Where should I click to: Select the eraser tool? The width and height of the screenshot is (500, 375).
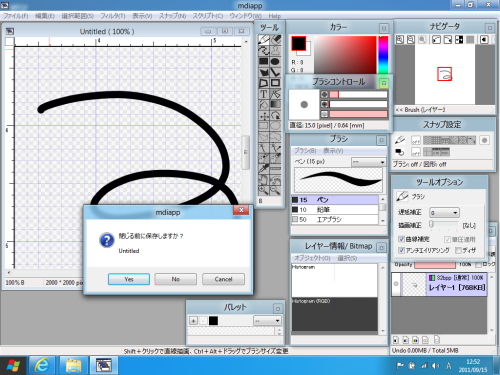click(x=275, y=39)
